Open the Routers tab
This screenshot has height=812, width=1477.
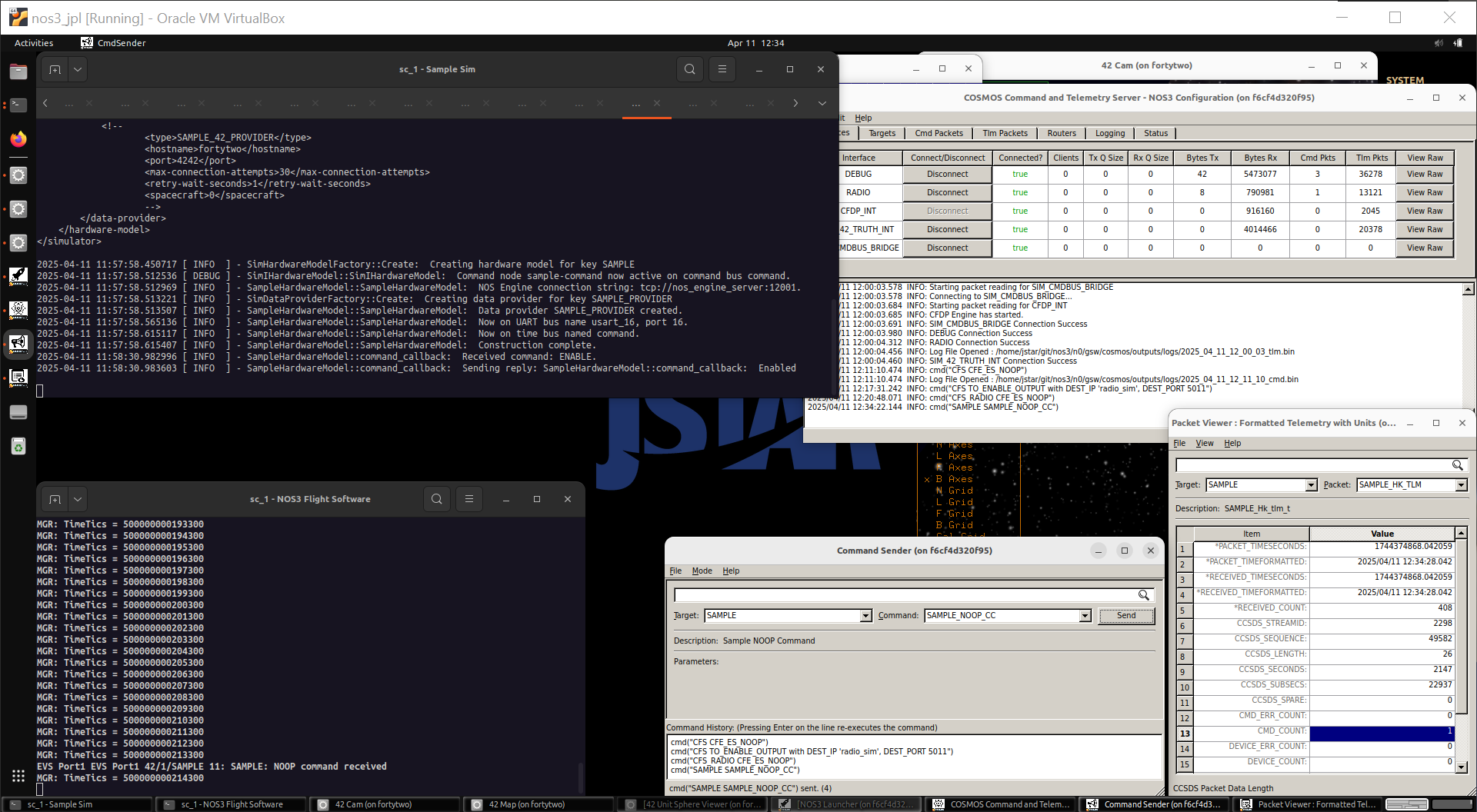coord(1062,133)
